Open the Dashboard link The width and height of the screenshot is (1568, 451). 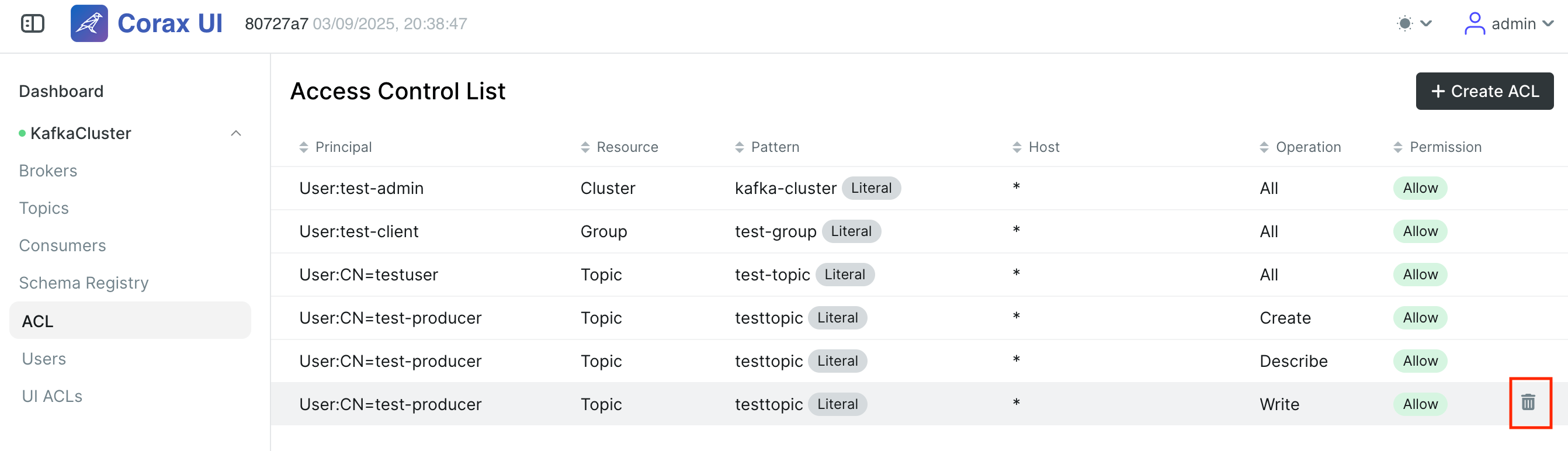click(x=61, y=91)
